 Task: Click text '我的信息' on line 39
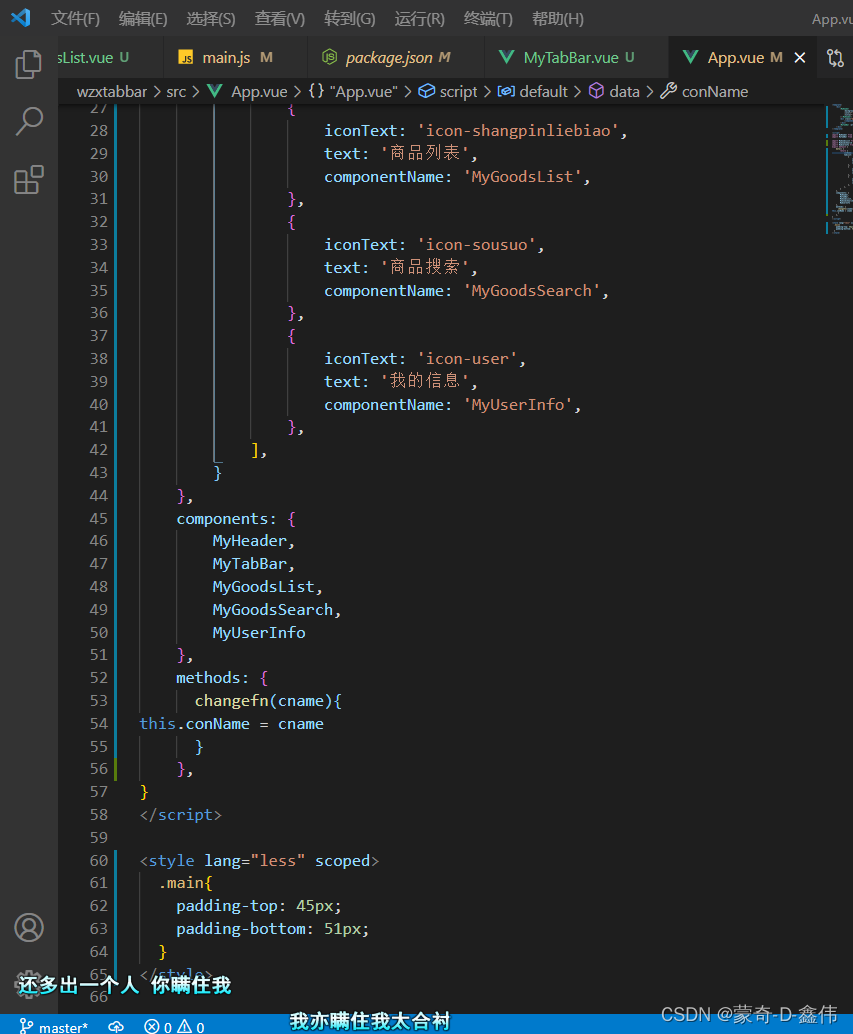coord(425,382)
